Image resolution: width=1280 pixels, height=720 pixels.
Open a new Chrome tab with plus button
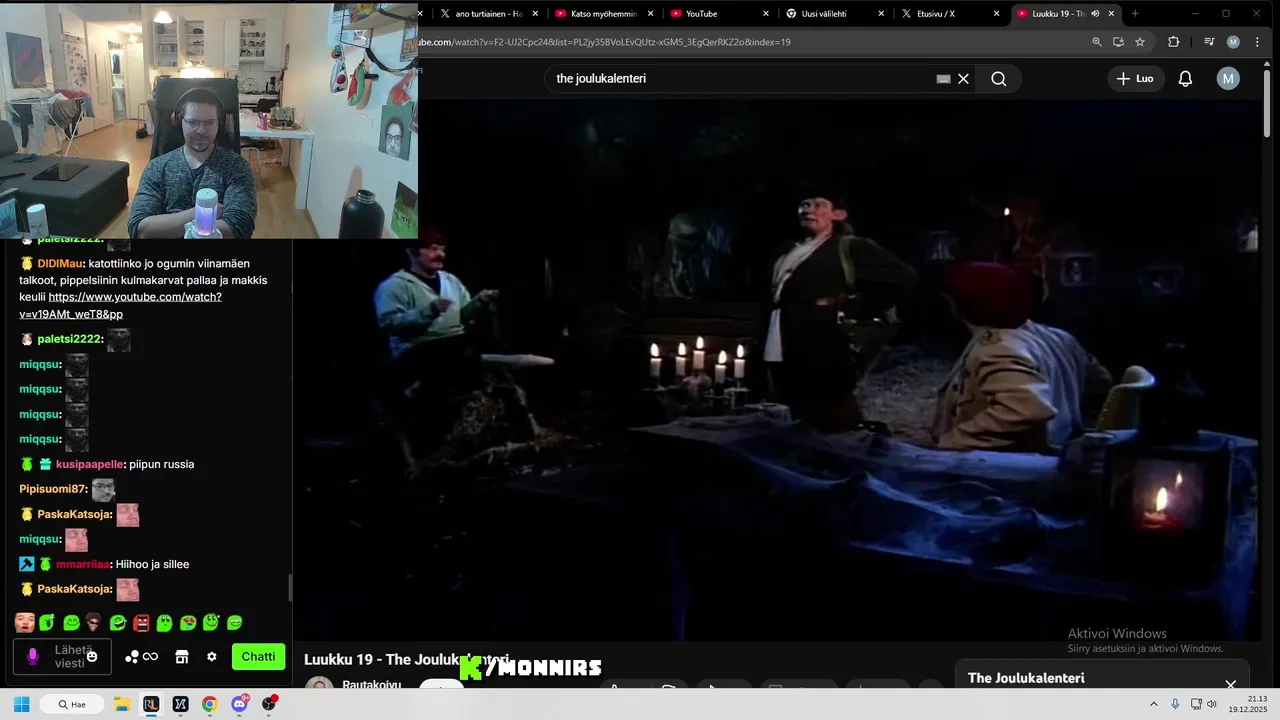click(1135, 14)
